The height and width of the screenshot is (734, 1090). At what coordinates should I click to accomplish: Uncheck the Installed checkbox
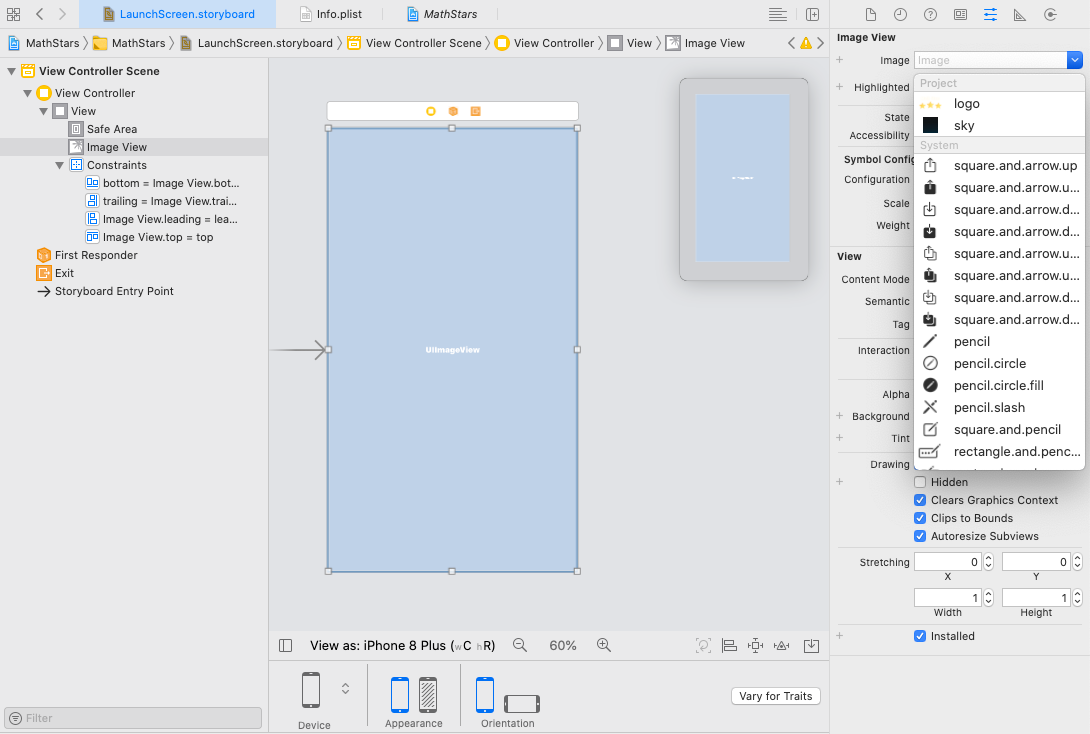(920, 636)
